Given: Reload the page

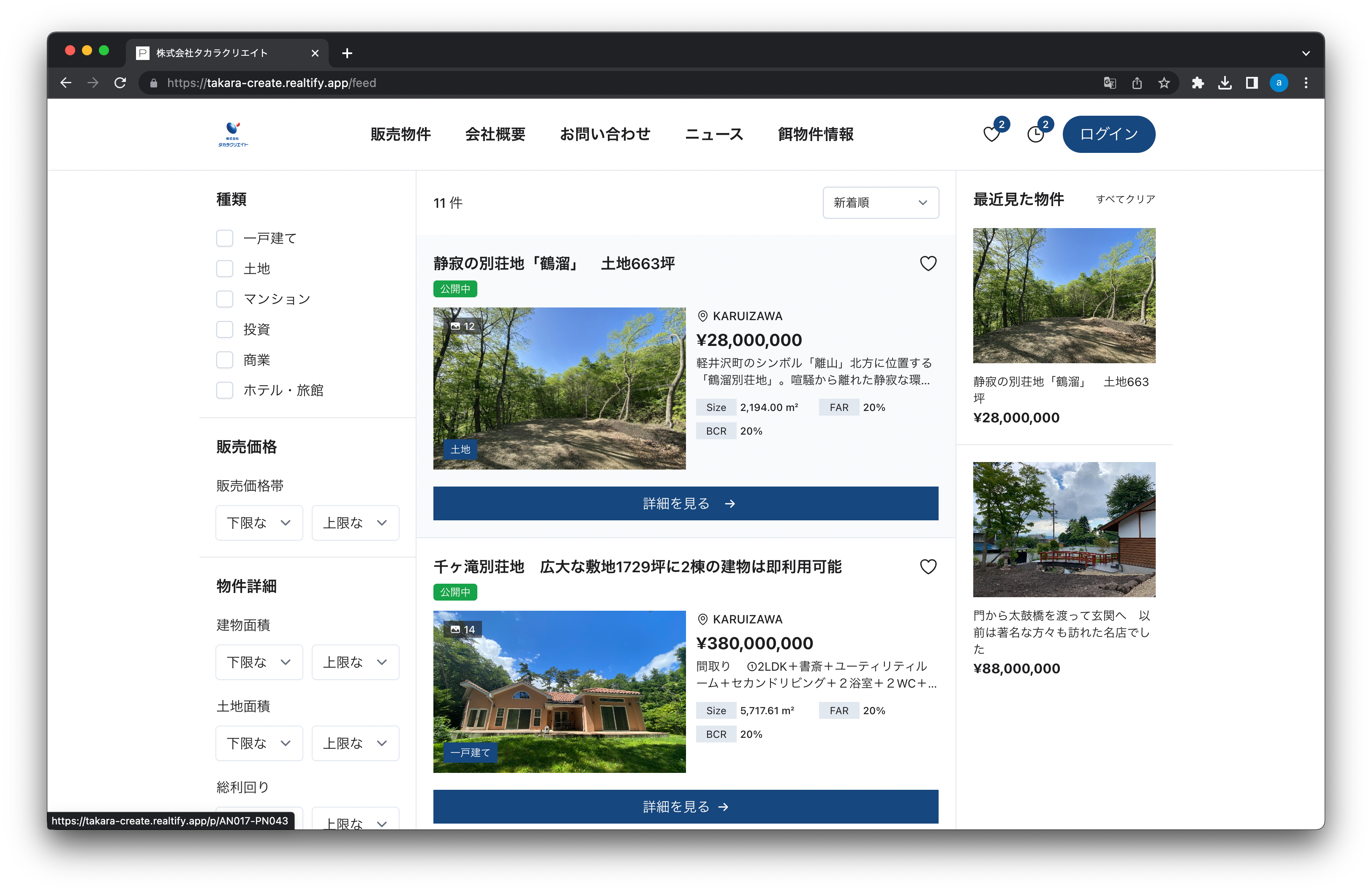Looking at the screenshot, I should (120, 83).
